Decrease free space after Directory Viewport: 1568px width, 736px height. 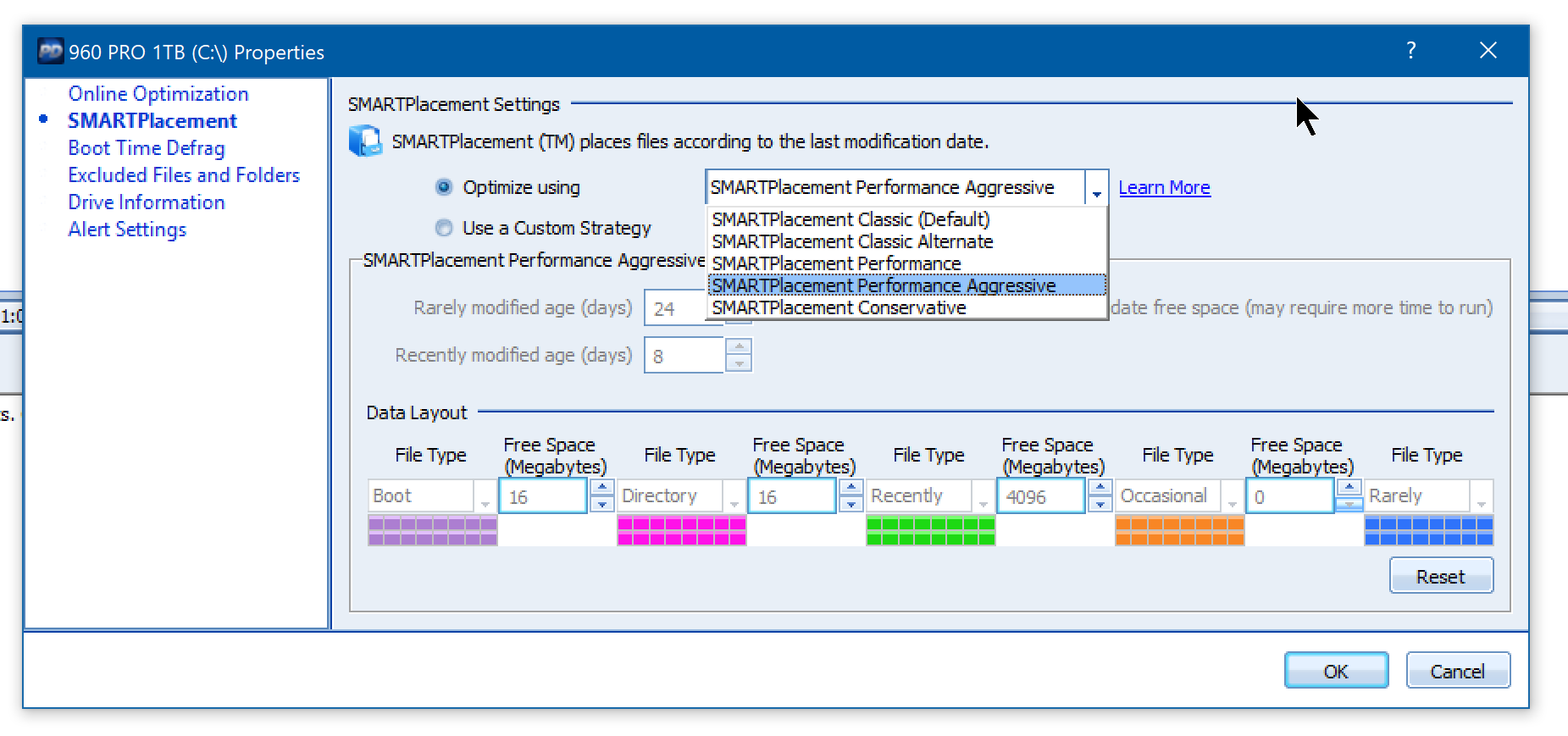coord(850,504)
